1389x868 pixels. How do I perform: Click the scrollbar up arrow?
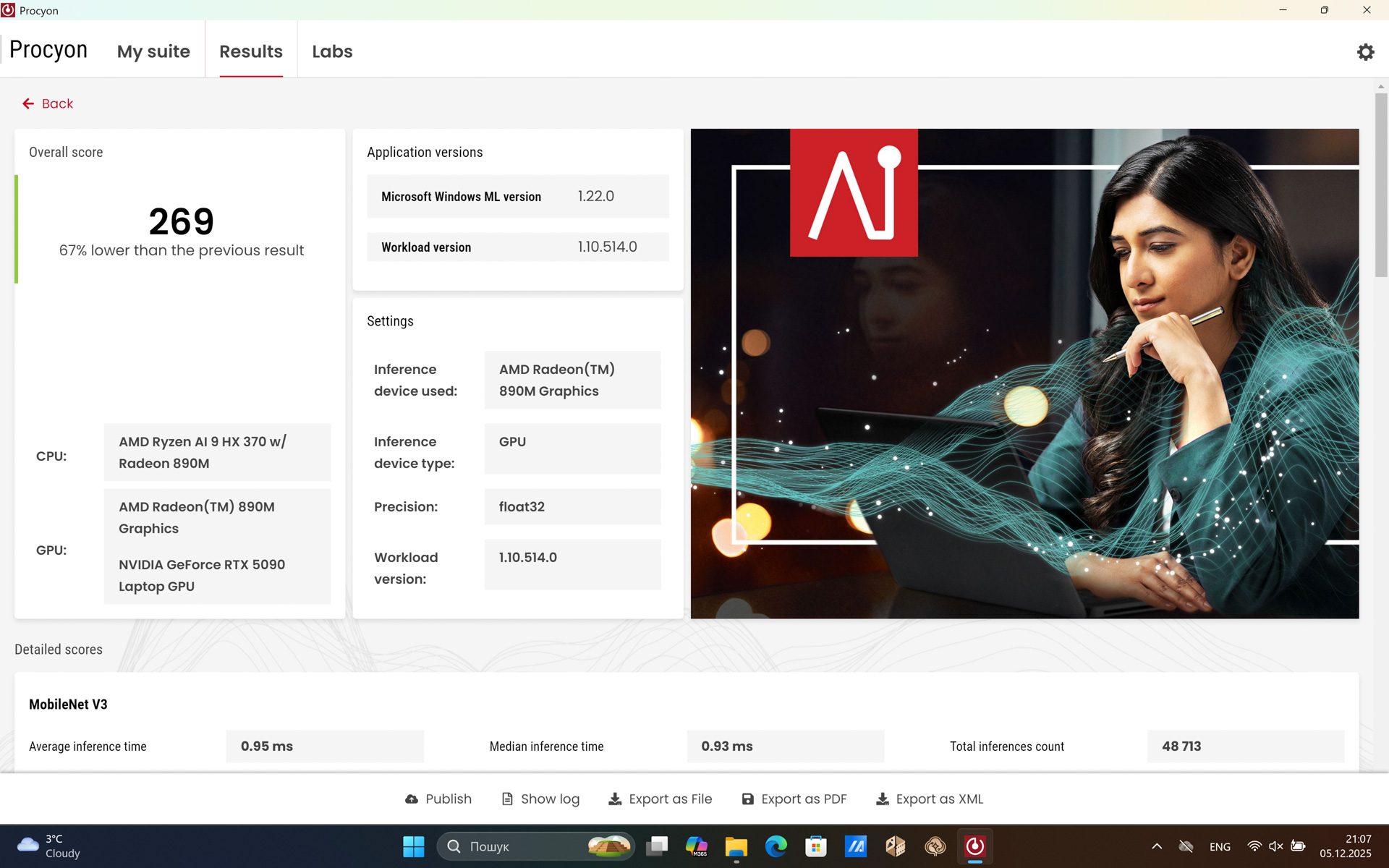[x=1381, y=86]
